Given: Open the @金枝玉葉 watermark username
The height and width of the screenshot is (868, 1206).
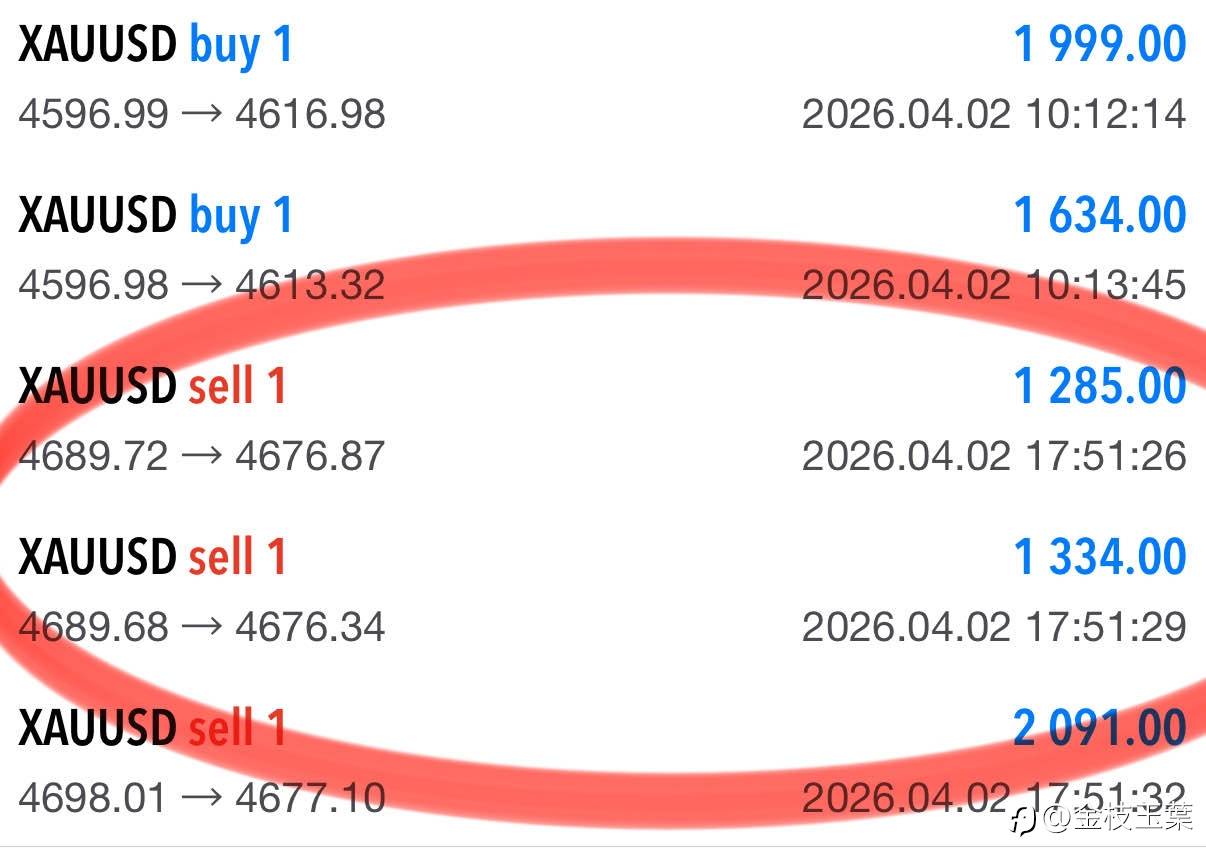Looking at the screenshot, I should click(x=1118, y=820).
